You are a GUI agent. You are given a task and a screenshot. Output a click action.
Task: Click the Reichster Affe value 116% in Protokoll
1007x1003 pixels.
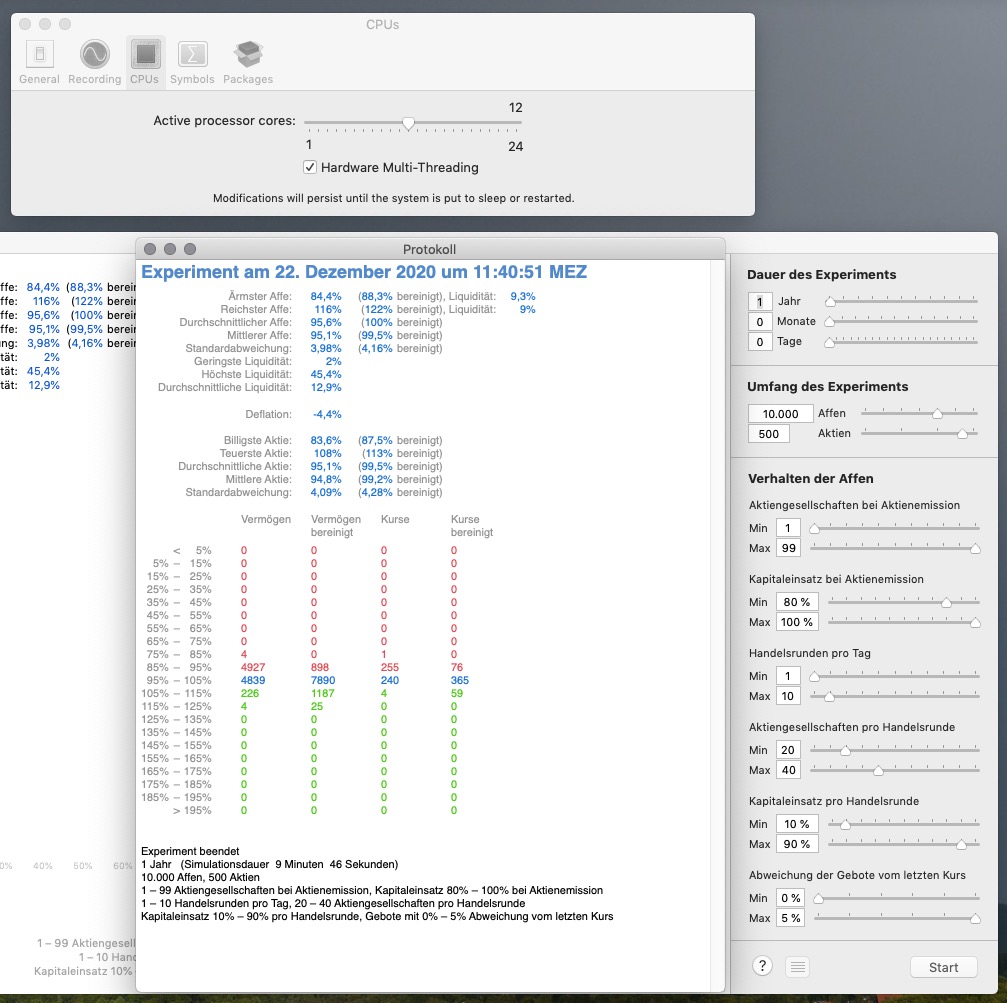[328, 310]
